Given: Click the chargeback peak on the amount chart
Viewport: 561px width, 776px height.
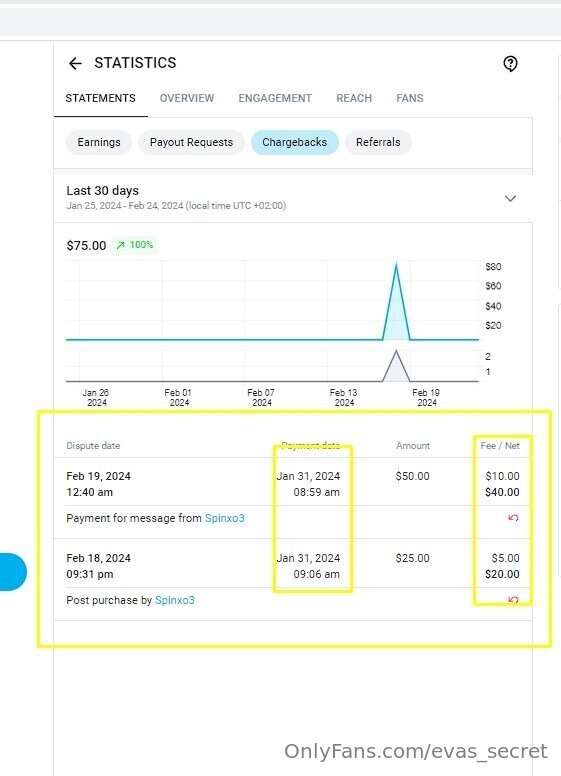Looking at the screenshot, I should click(x=396, y=264).
